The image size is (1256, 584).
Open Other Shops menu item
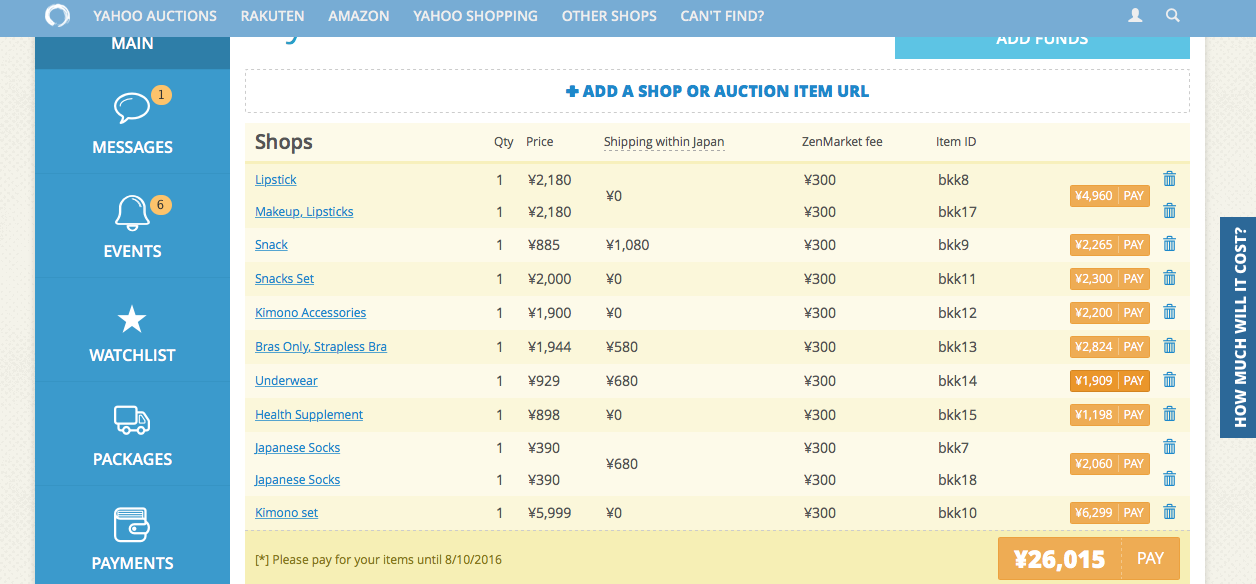coord(609,16)
